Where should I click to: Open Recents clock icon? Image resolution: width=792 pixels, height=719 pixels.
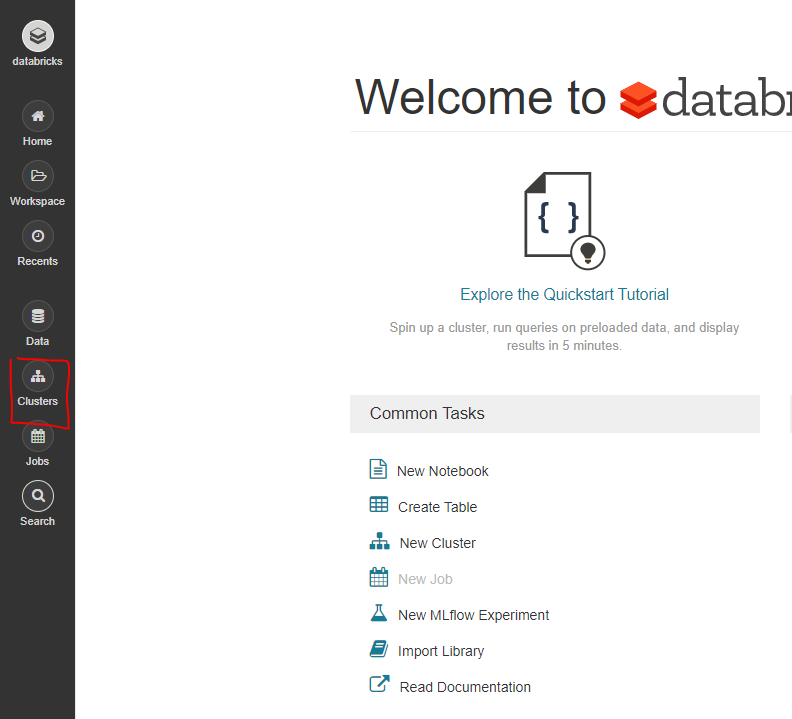pos(37,236)
